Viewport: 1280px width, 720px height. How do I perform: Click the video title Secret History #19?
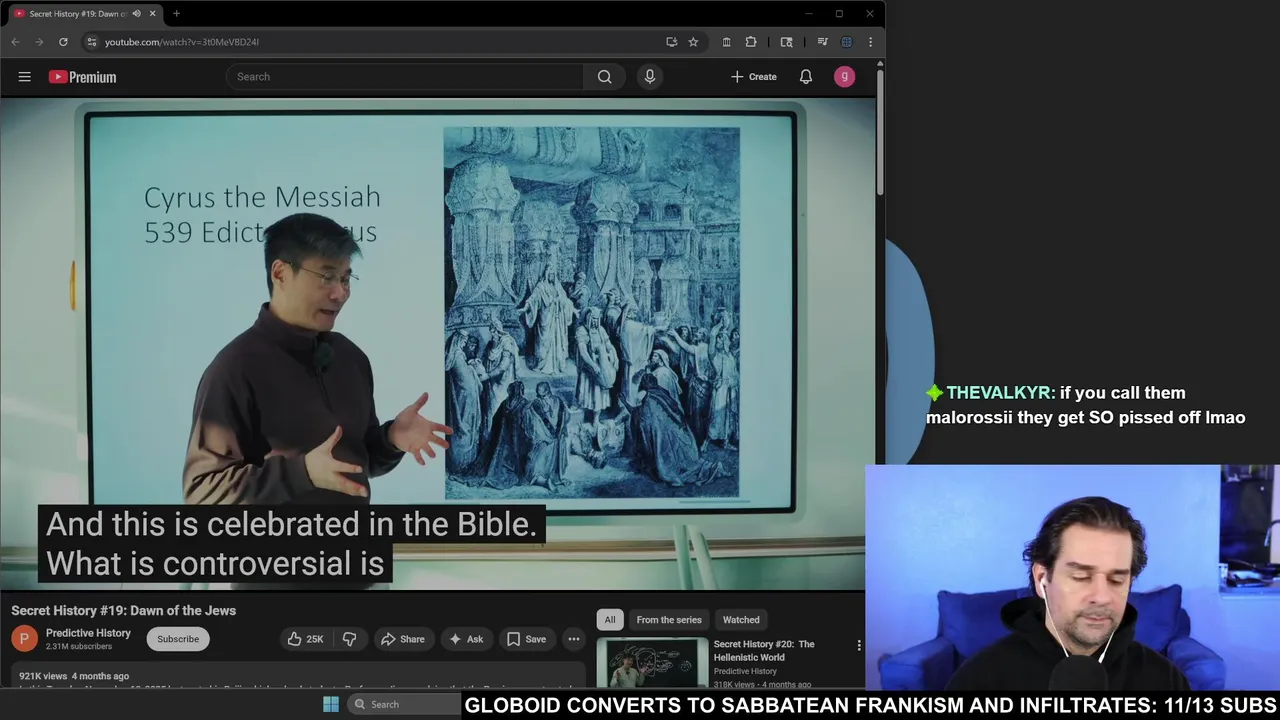(x=124, y=610)
